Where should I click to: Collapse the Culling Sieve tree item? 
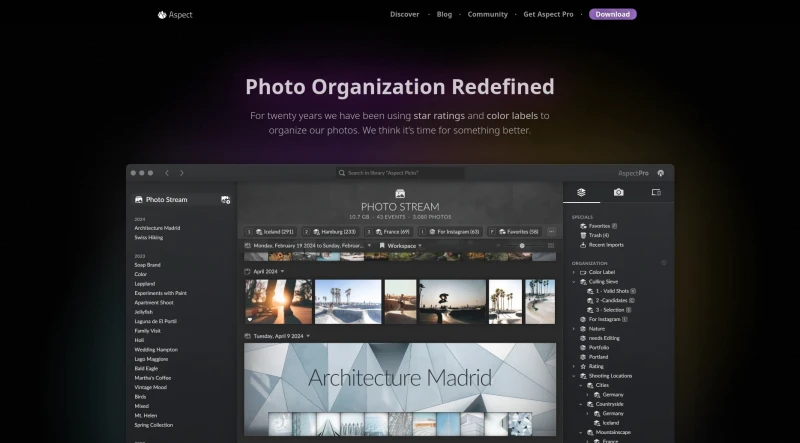coord(573,282)
